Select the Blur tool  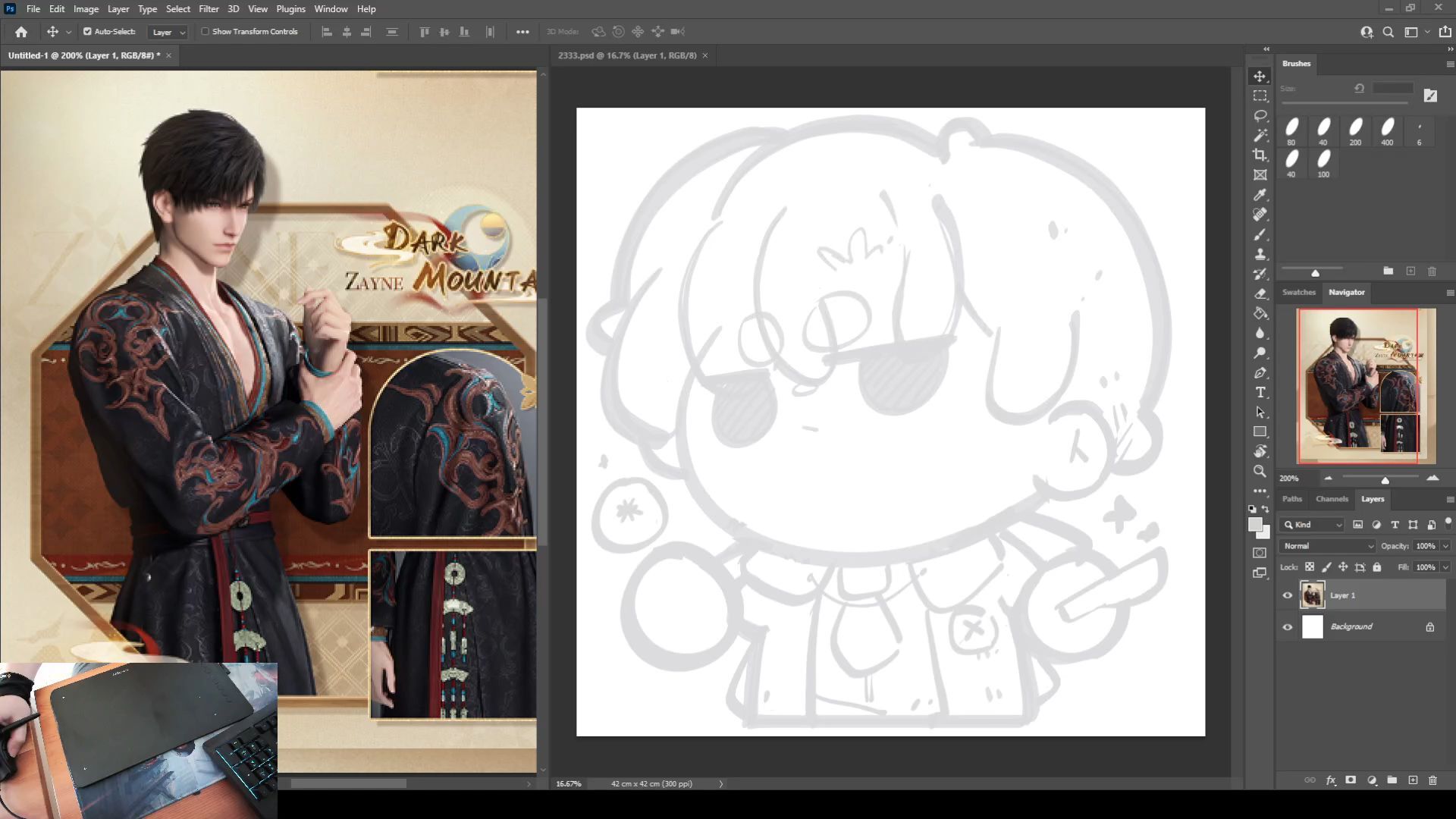click(1260, 333)
